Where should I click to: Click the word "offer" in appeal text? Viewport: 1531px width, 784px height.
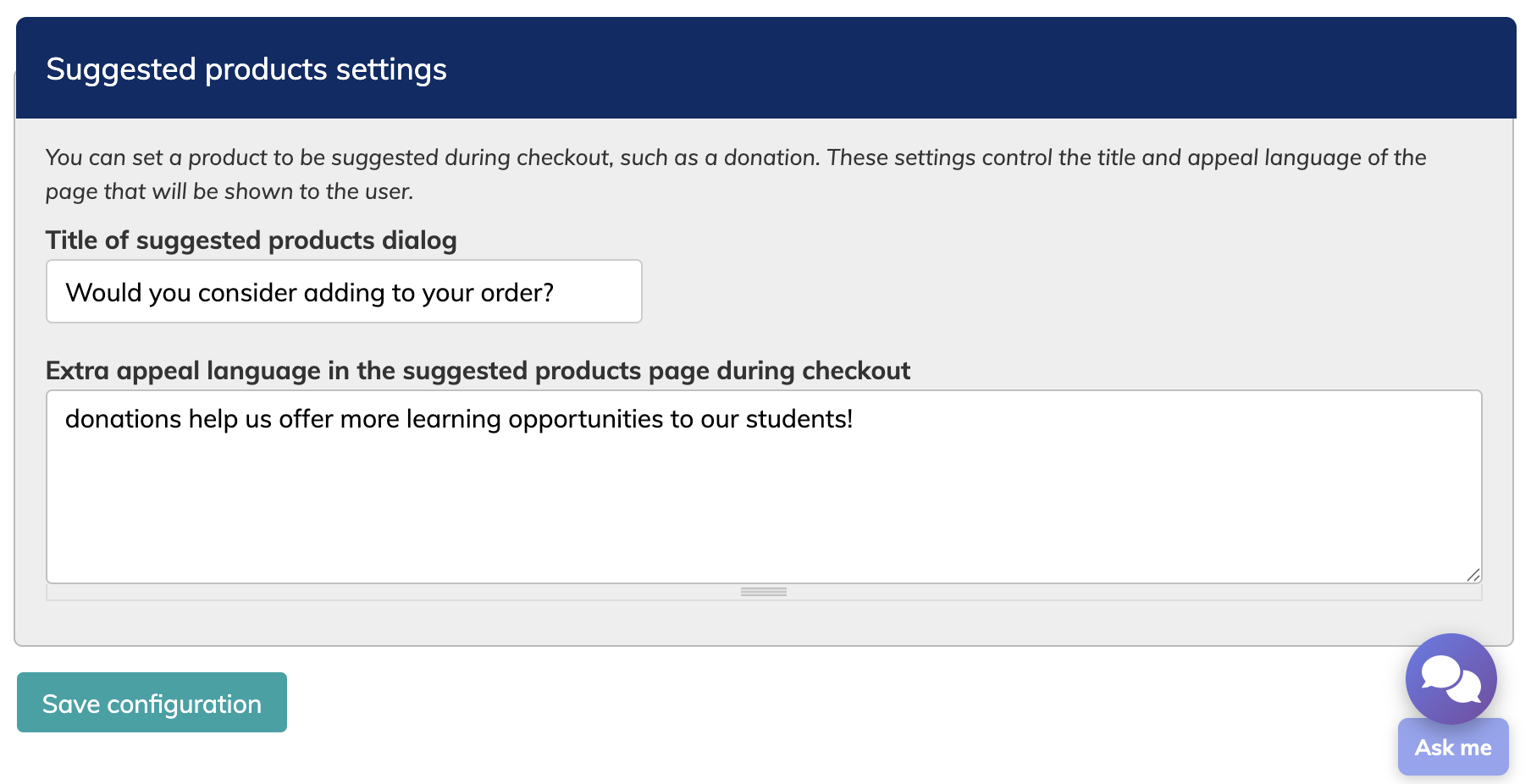click(x=306, y=419)
